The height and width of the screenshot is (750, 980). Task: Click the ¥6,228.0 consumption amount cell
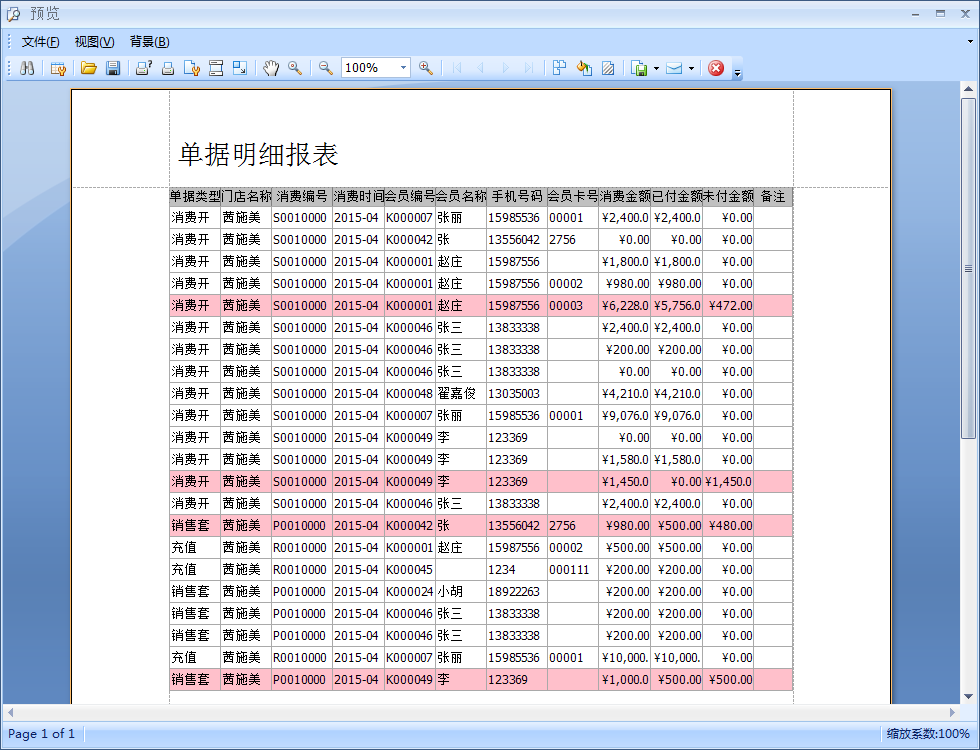624,306
